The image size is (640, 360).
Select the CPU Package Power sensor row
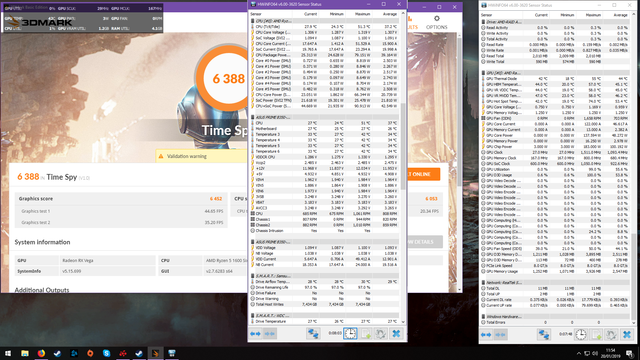325,55
